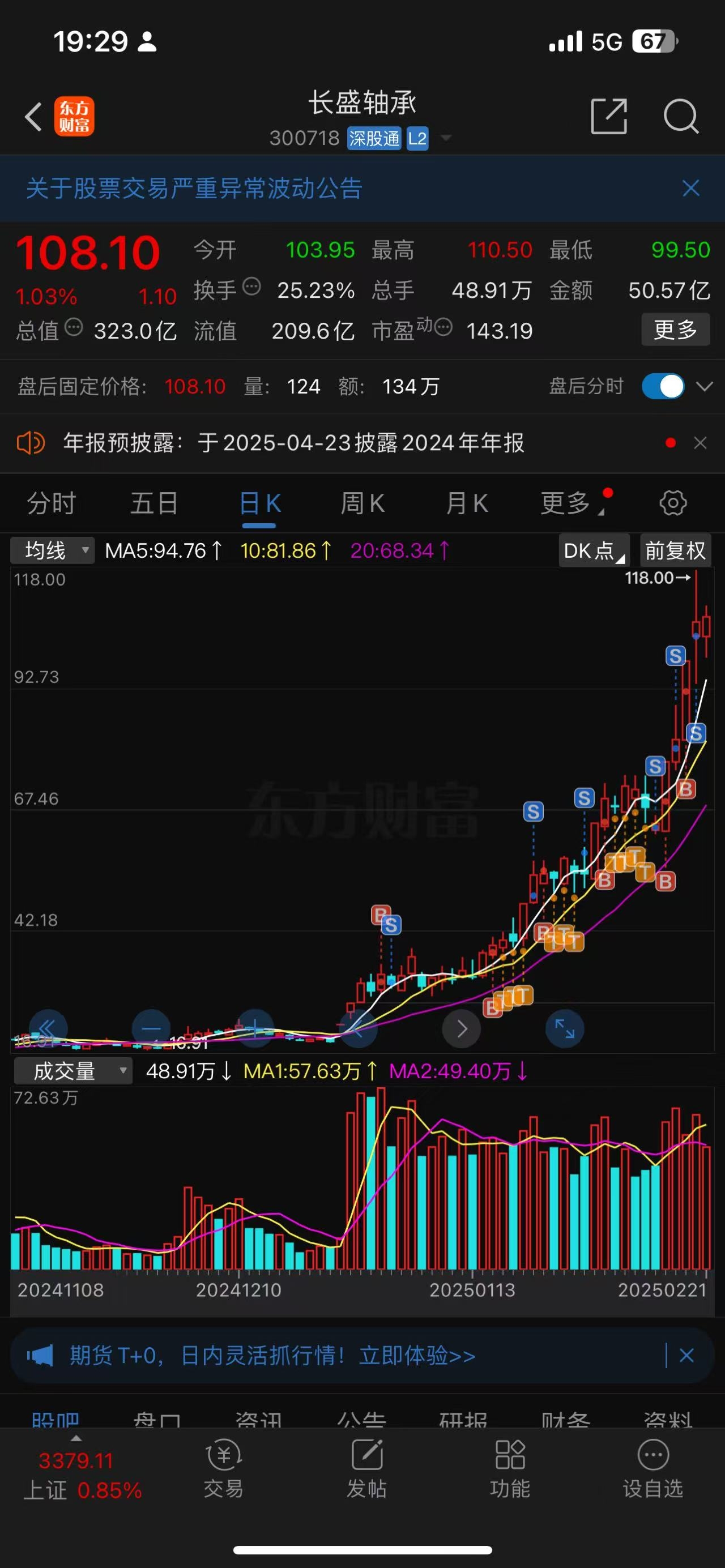Switch to the 周K tab
This screenshot has height=1568, width=725.
tap(362, 503)
